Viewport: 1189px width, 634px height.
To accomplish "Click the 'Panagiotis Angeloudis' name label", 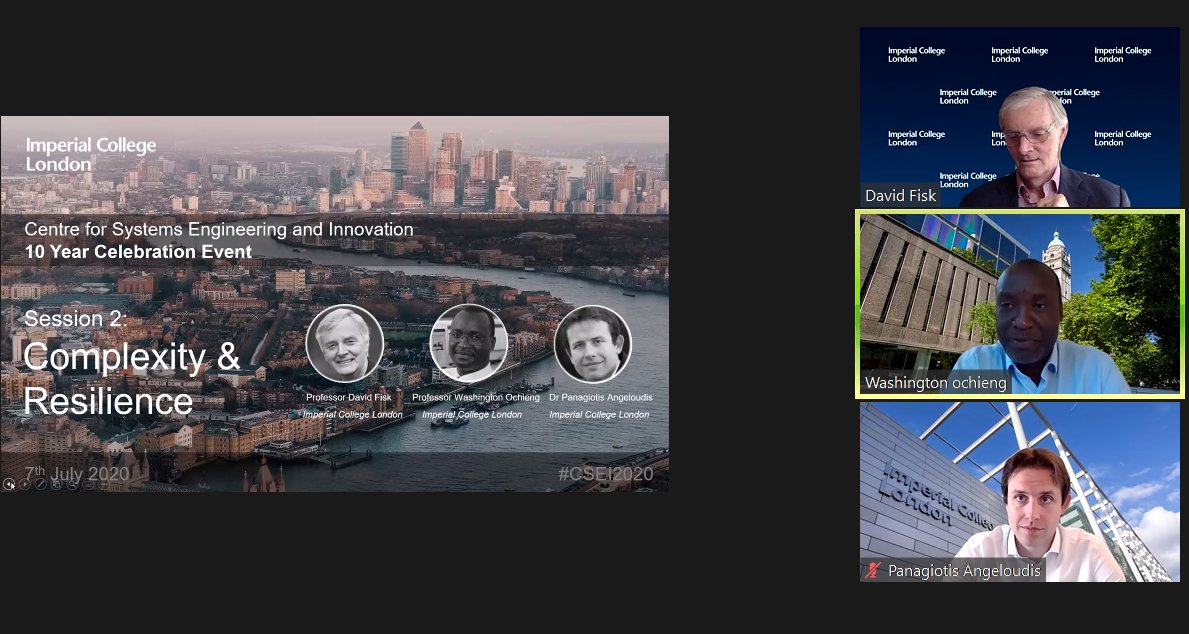I will [x=965, y=570].
